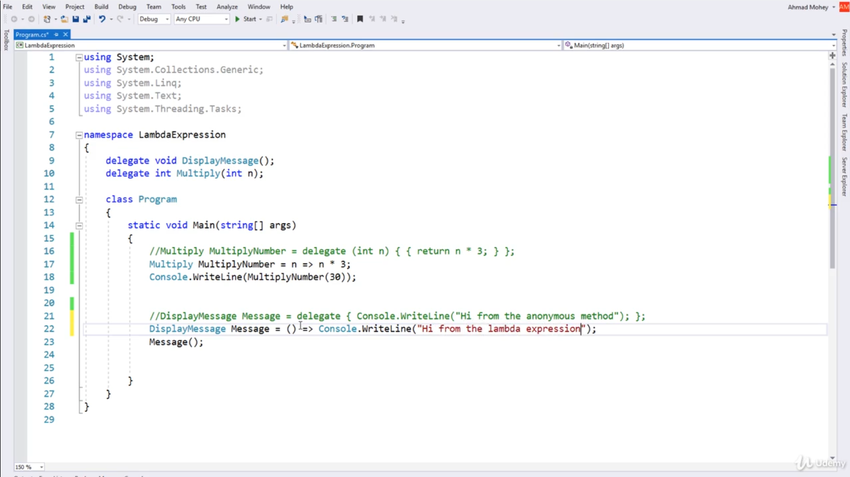Viewport: 850px width, 477px height.
Task: Click the Previous Bookmark icon
Action: (x=372, y=19)
